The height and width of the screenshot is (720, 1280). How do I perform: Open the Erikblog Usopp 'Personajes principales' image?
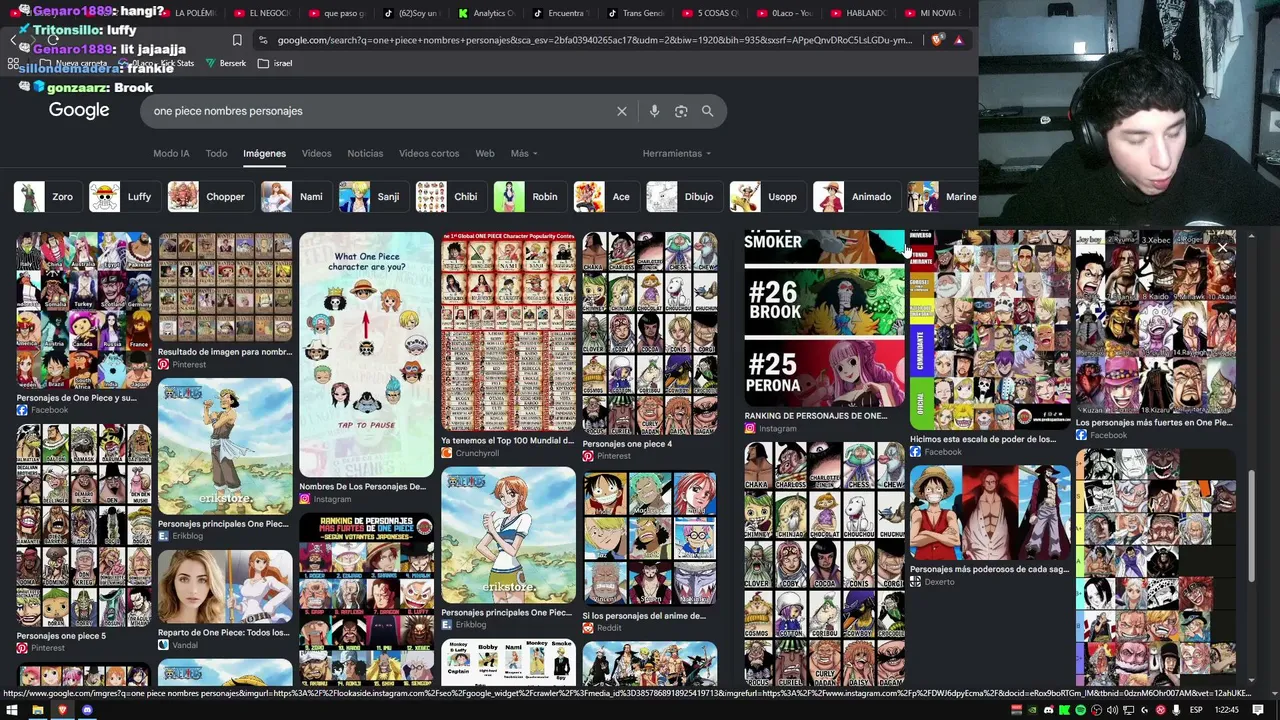225,446
